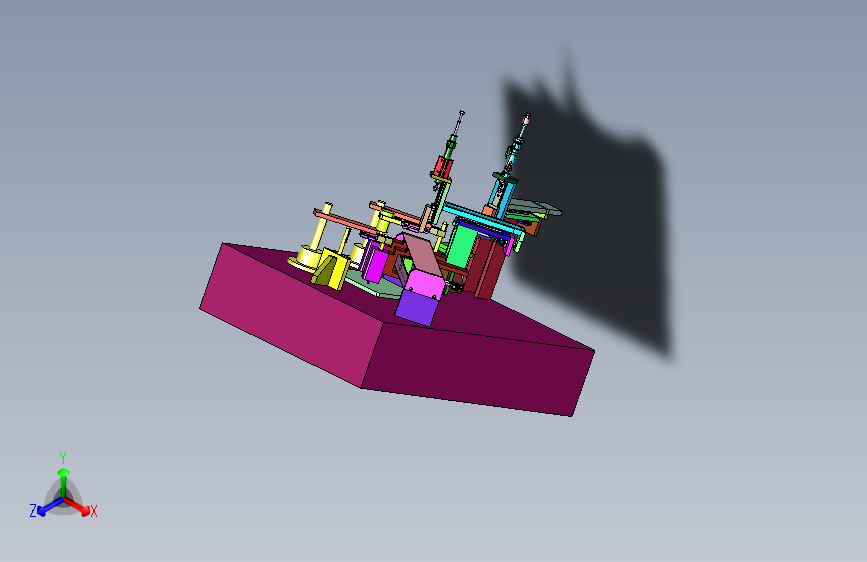Select the red cylinder on the left vertical actuator

444,165
